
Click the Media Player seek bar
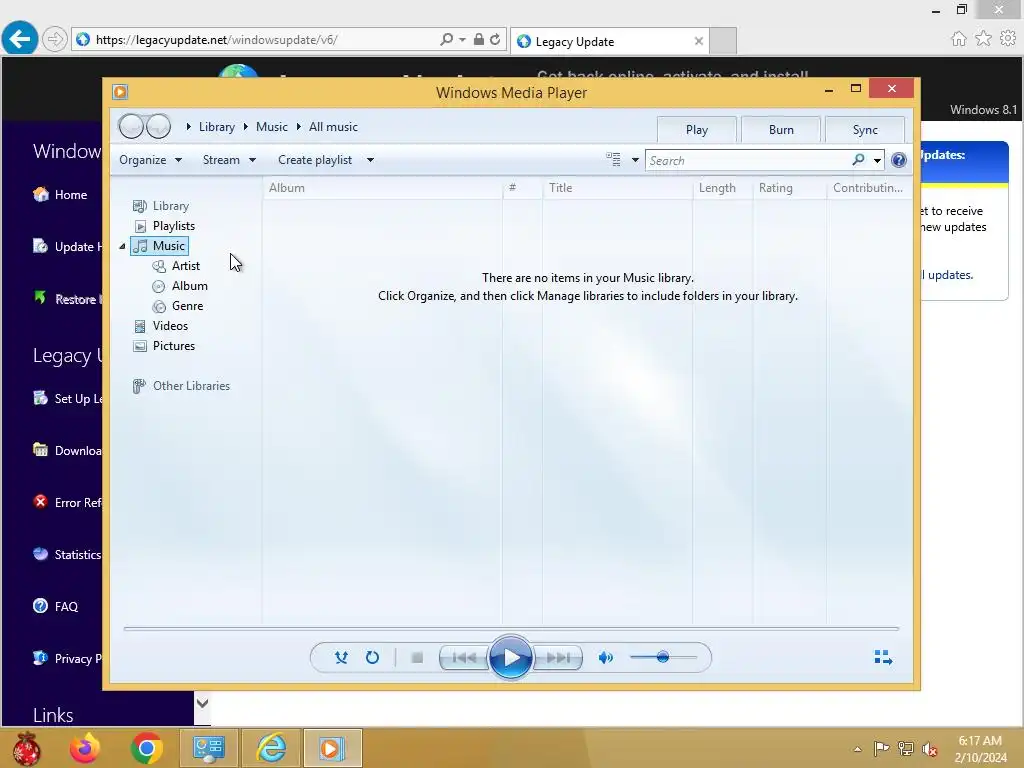click(511, 628)
